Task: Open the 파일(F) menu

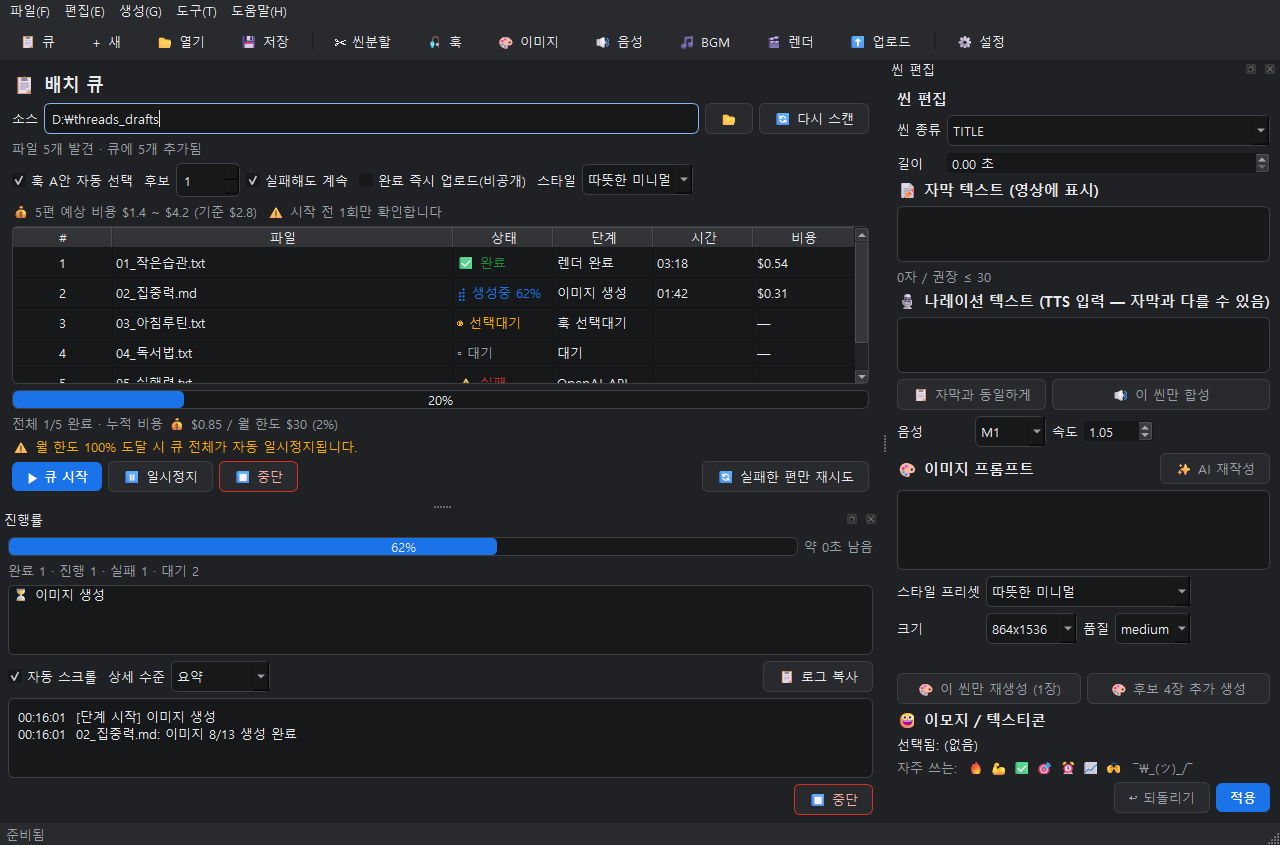Action: (30, 12)
